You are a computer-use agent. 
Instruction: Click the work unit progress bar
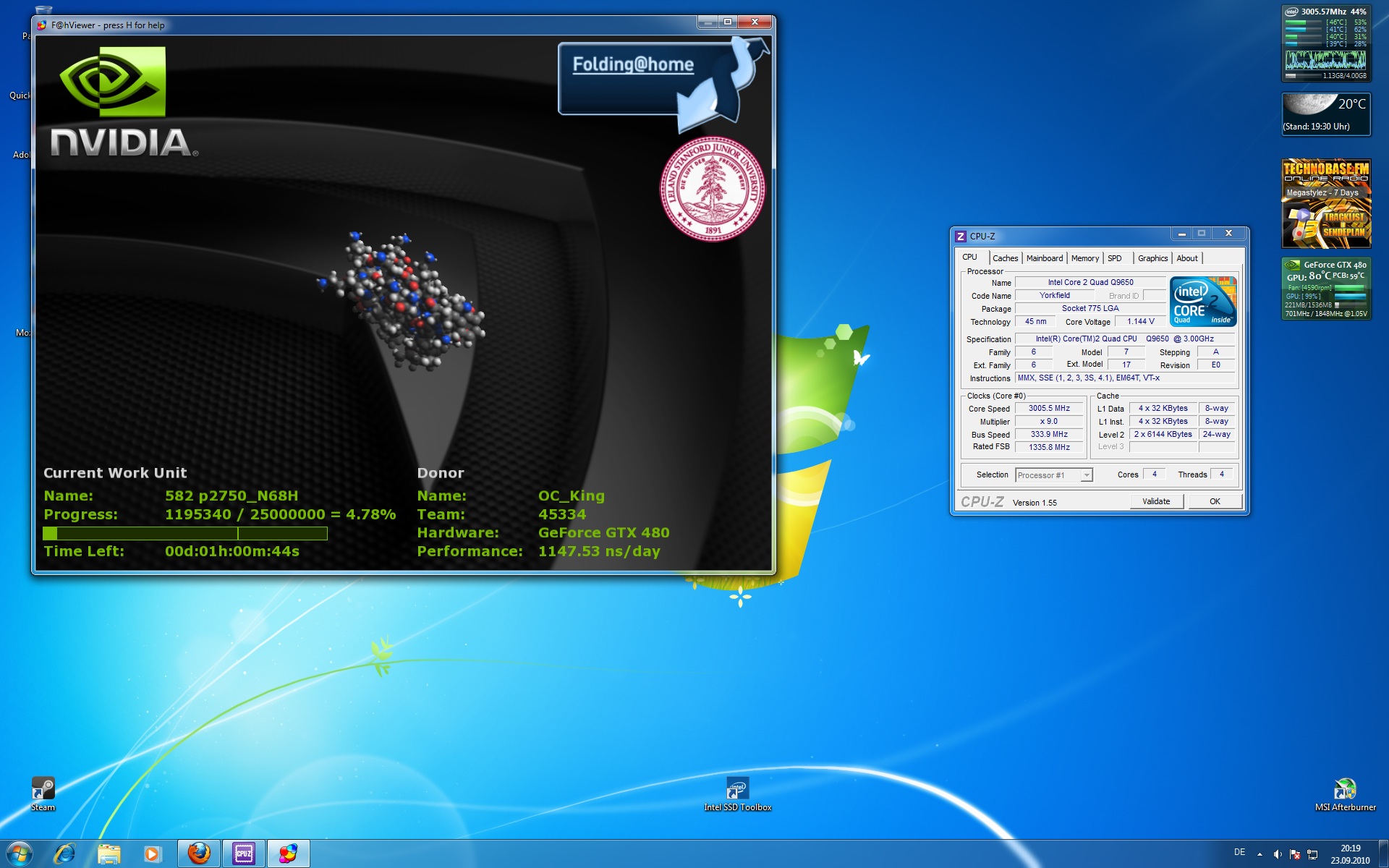(x=185, y=533)
